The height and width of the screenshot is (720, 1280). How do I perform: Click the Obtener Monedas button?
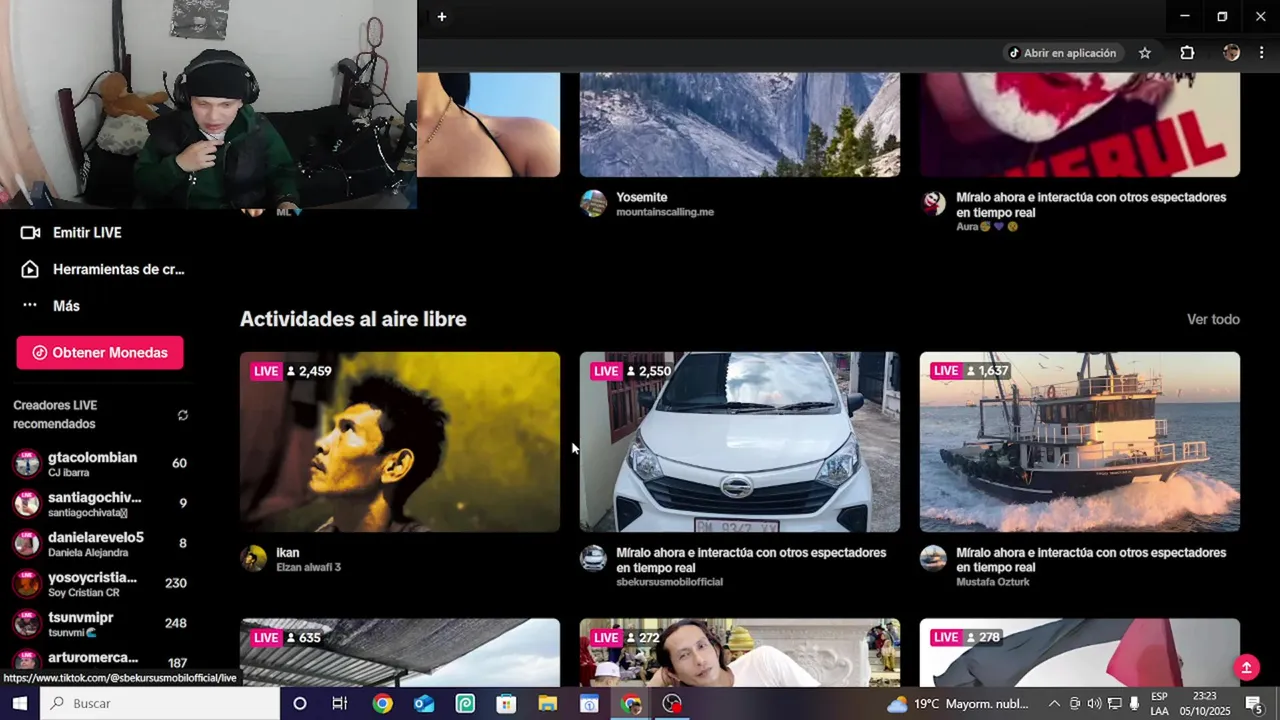coord(100,353)
